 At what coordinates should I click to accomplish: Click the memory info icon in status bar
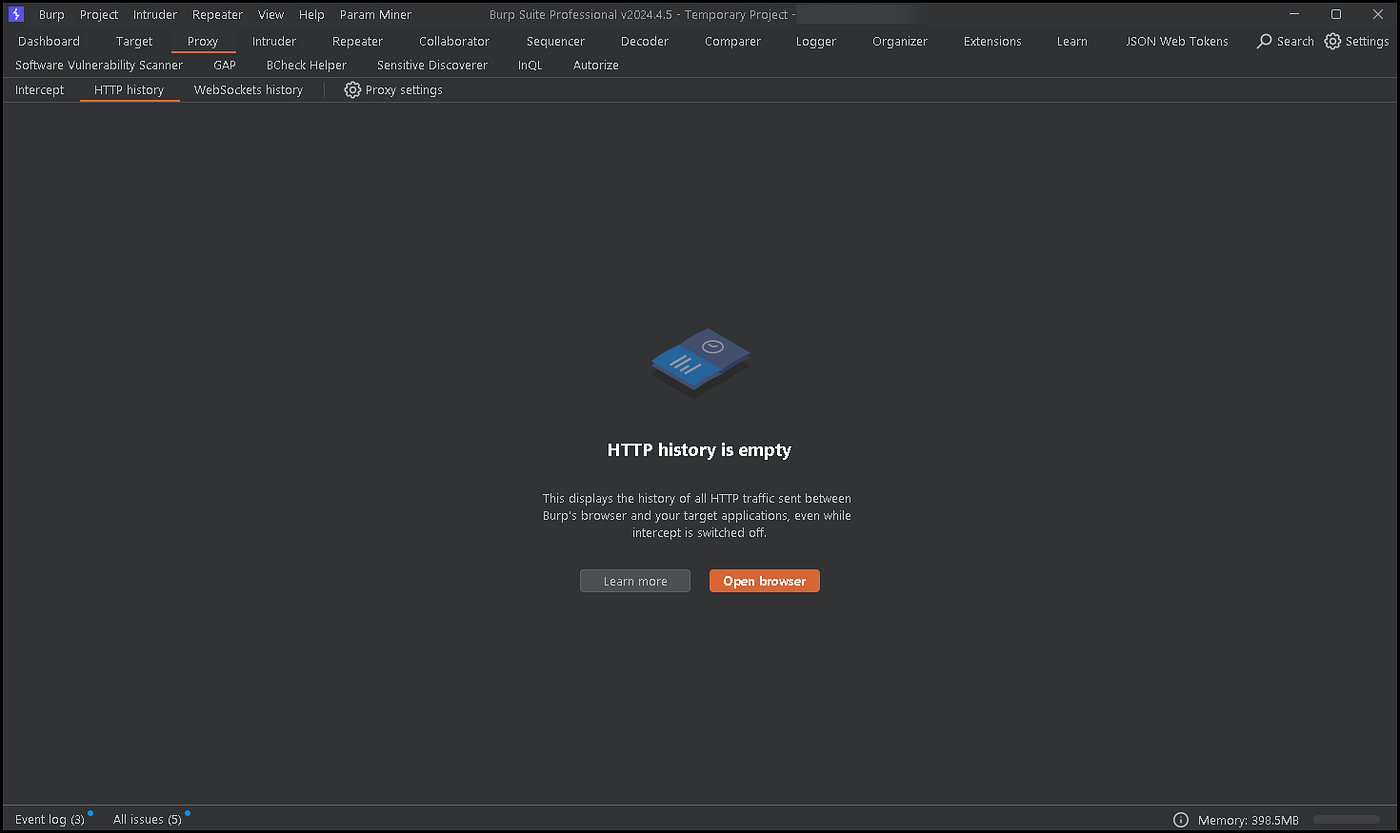[1180, 820]
